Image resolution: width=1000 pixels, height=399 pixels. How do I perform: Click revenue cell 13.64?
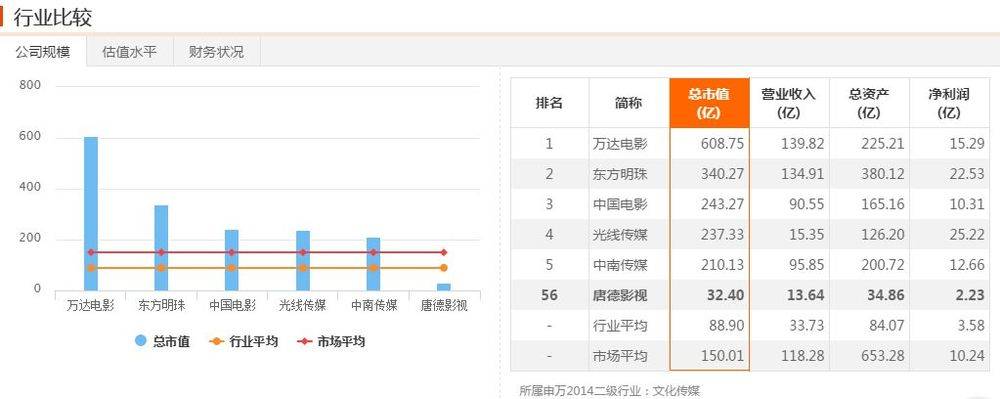(x=806, y=296)
